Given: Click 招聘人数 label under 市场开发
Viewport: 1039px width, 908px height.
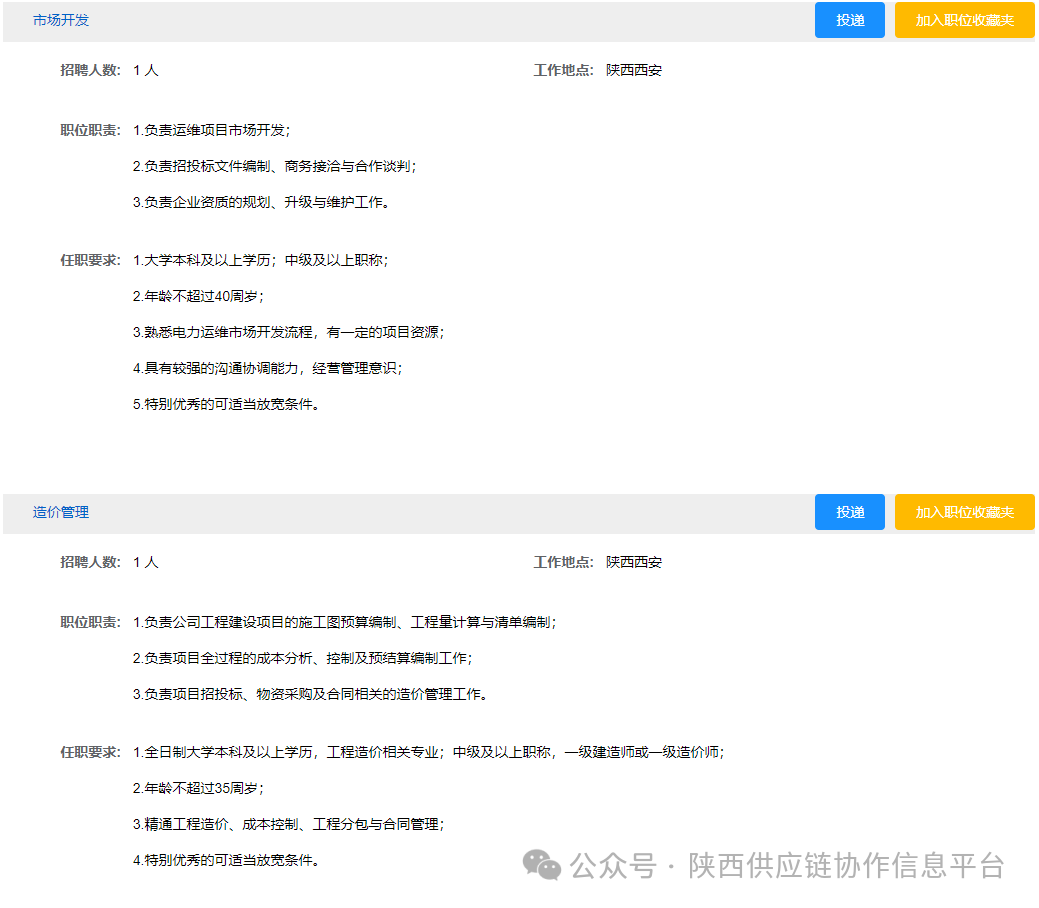Looking at the screenshot, I should click(x=90, y=70).
